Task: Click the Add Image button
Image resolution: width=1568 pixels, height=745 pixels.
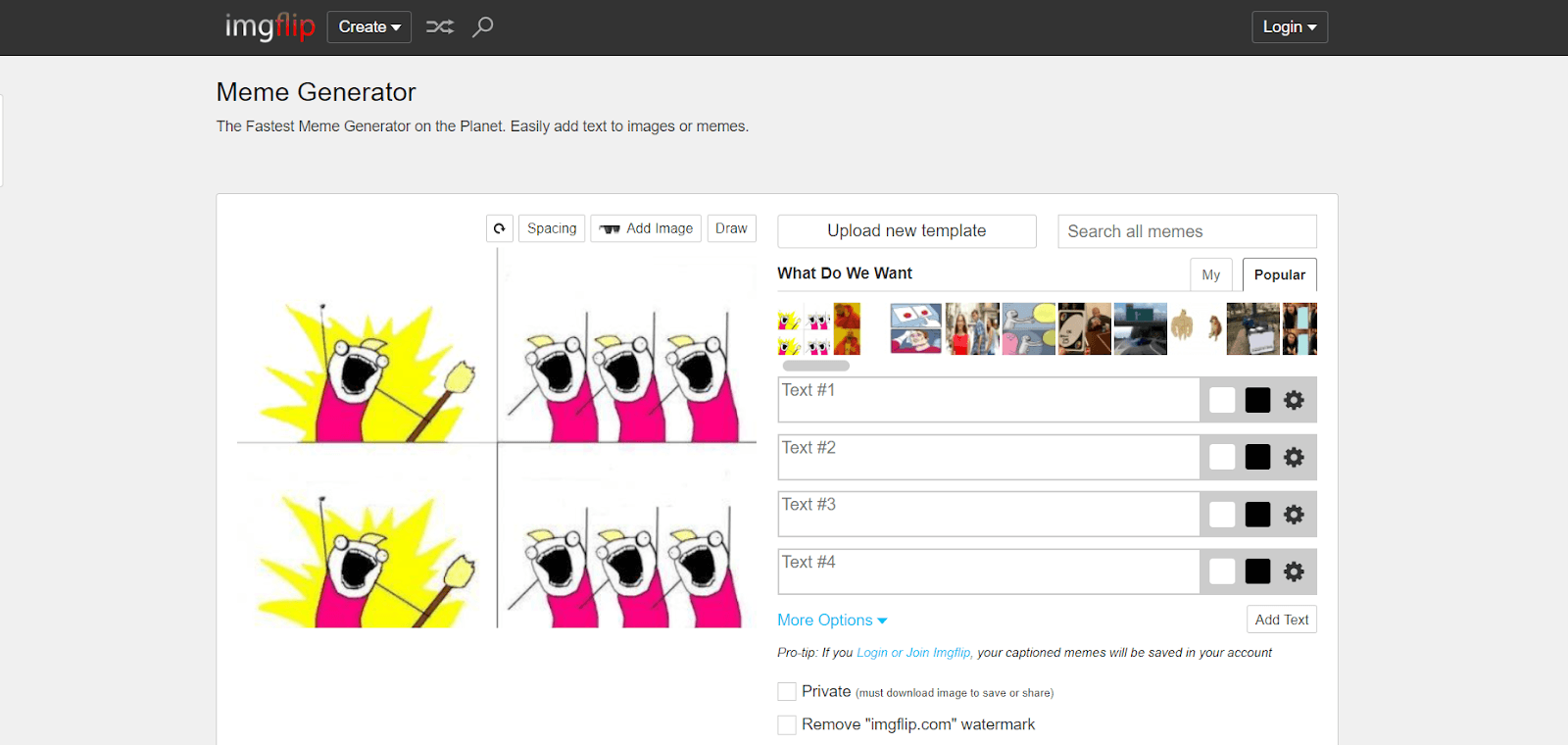Action: pos(646,228)
